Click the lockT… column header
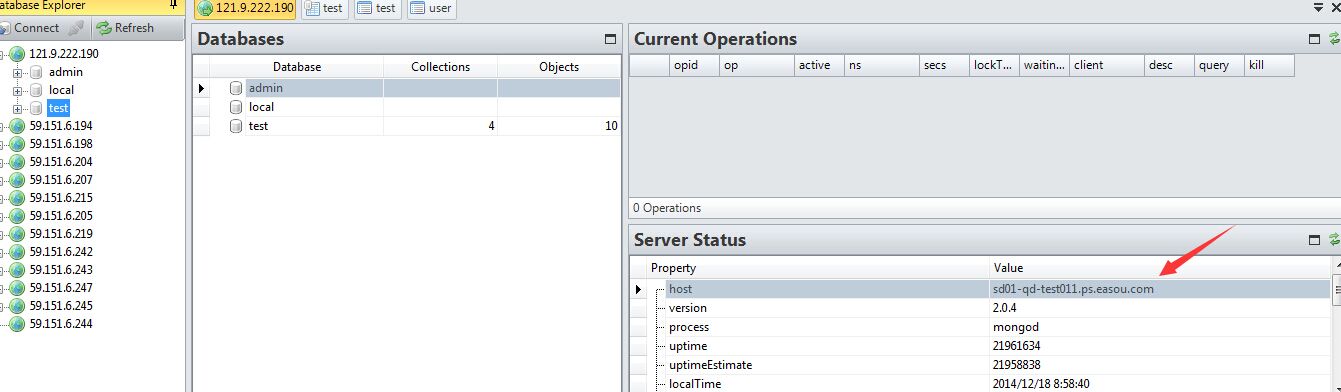The width and height of the screenshot is (1341, 392). click(x=994, y=65)
